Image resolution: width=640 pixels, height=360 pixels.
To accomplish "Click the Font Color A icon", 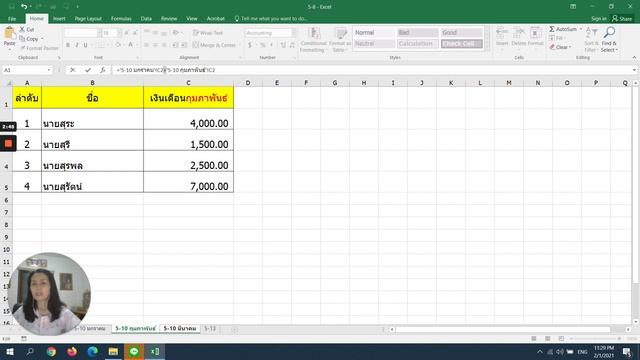I will [131, 45].
